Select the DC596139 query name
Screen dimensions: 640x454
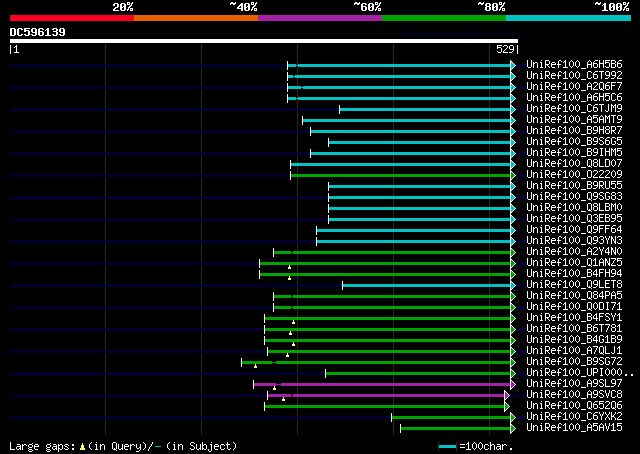pyautogui.click(x=38, y=32)
